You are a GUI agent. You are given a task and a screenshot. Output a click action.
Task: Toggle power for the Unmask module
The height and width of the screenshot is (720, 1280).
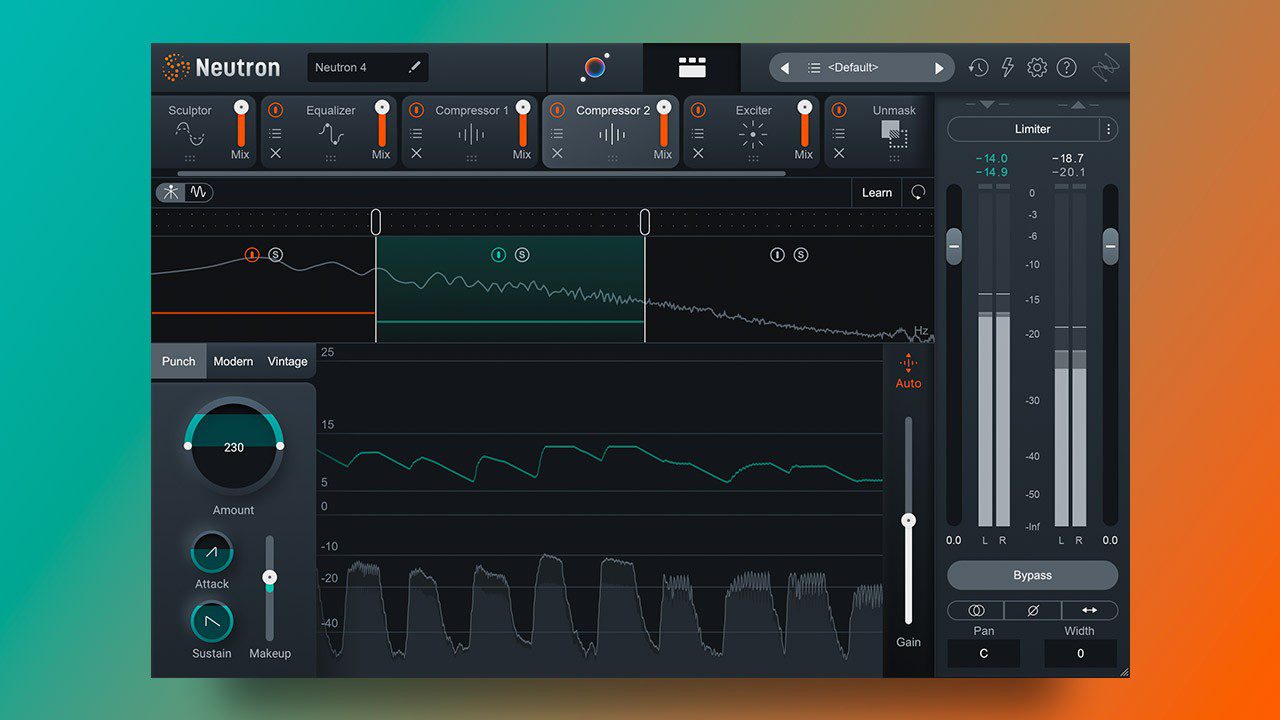click(839, 110)
